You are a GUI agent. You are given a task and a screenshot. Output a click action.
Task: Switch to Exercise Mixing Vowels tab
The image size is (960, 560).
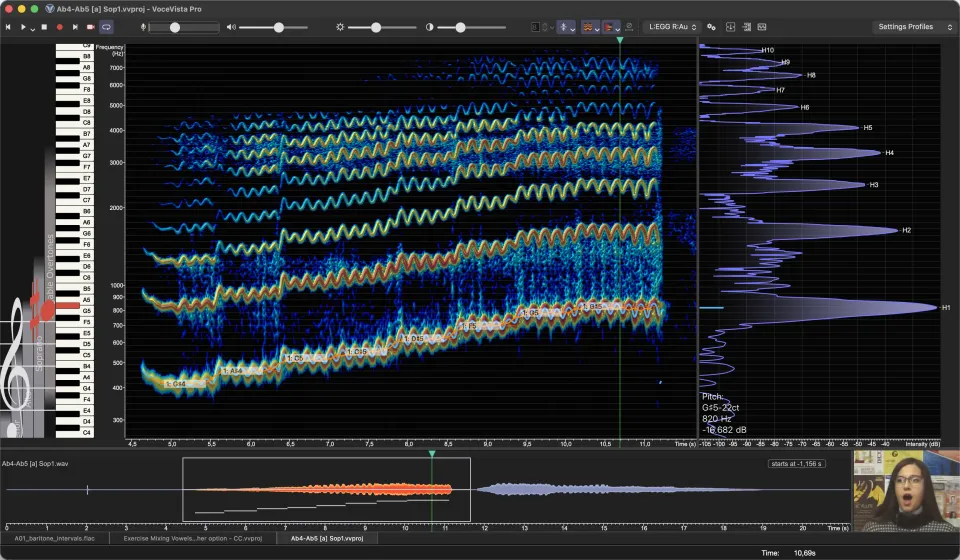[x=192, y=539]
